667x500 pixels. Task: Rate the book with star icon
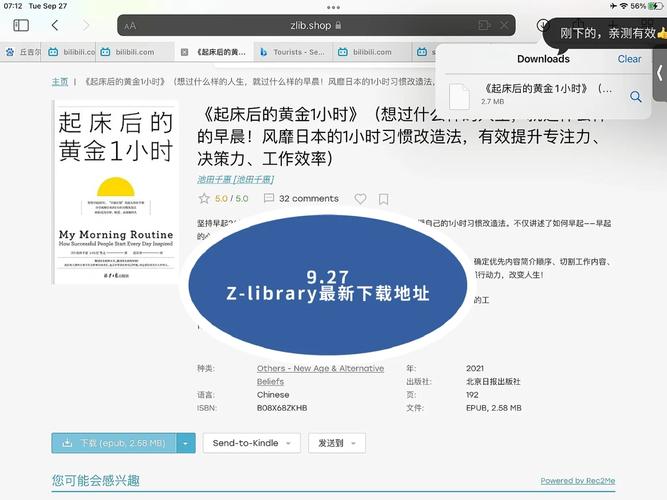(204, 199)
